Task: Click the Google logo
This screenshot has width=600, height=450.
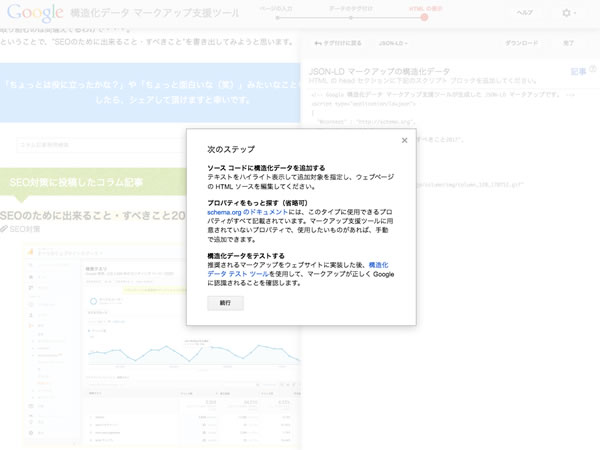Action: [x=35, y=13]
